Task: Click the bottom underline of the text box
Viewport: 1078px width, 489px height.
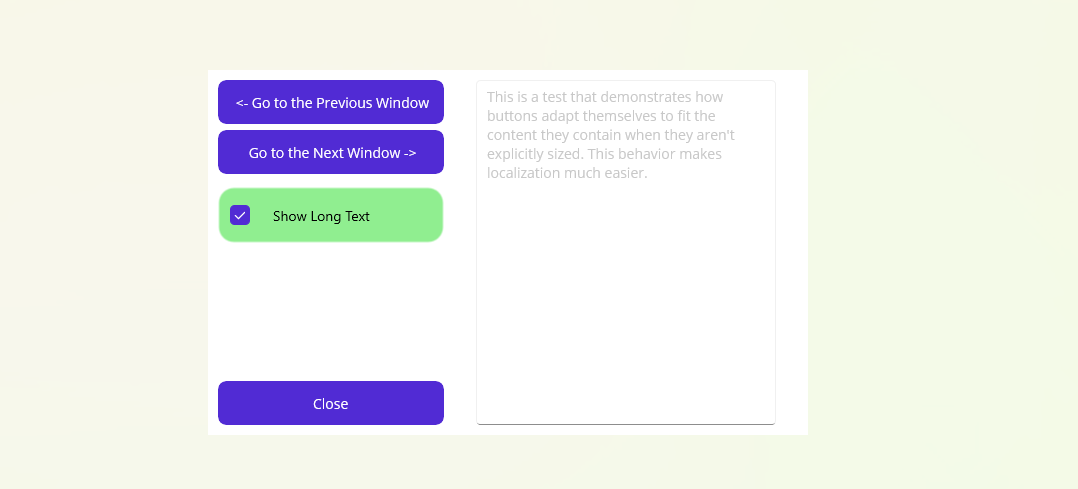Action: [625, 423]
